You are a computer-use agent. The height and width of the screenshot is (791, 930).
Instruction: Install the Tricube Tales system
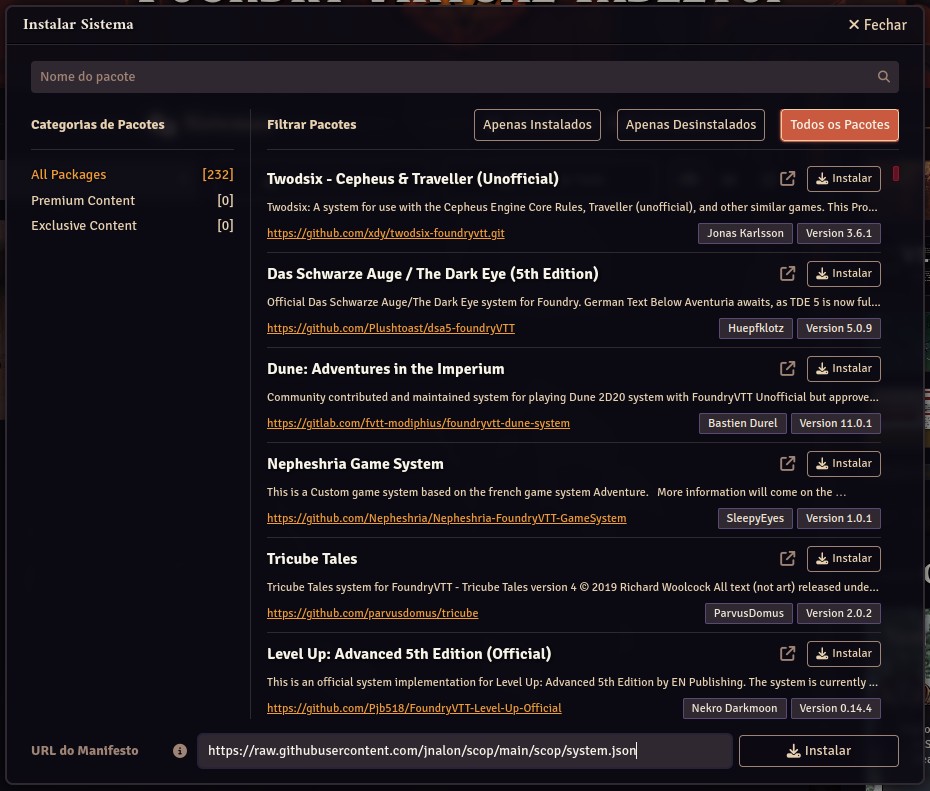coord(843,559)
